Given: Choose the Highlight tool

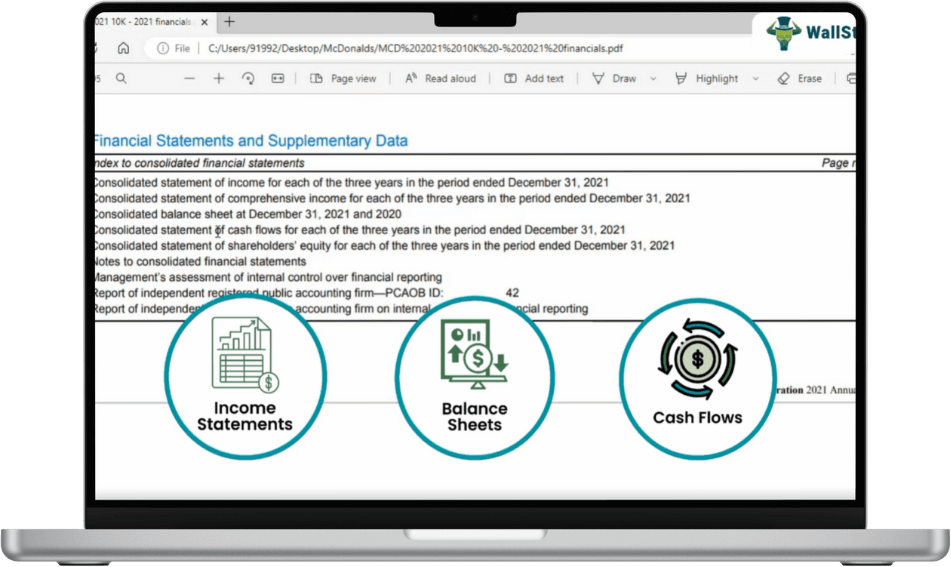Looking at the screenshot, I should 707,78.
